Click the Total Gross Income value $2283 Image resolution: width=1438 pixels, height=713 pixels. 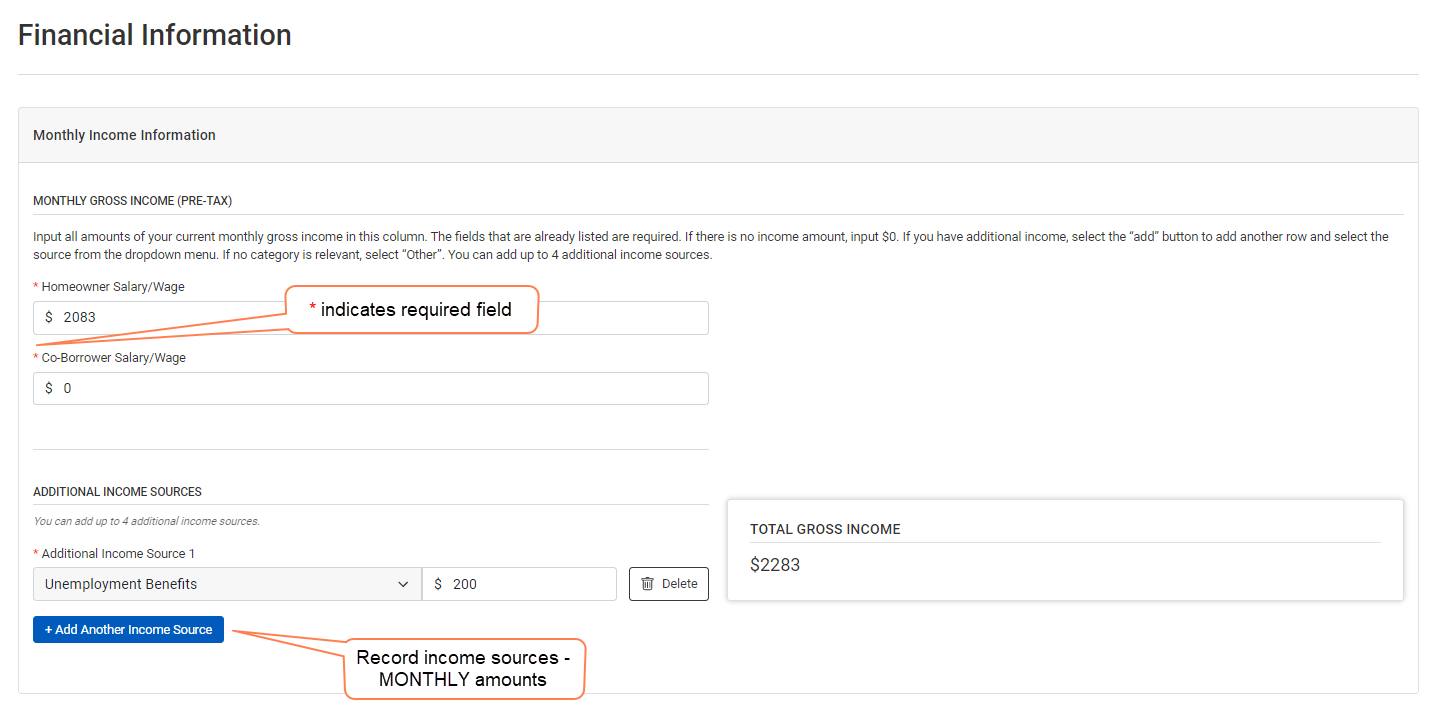pos(775,565)
